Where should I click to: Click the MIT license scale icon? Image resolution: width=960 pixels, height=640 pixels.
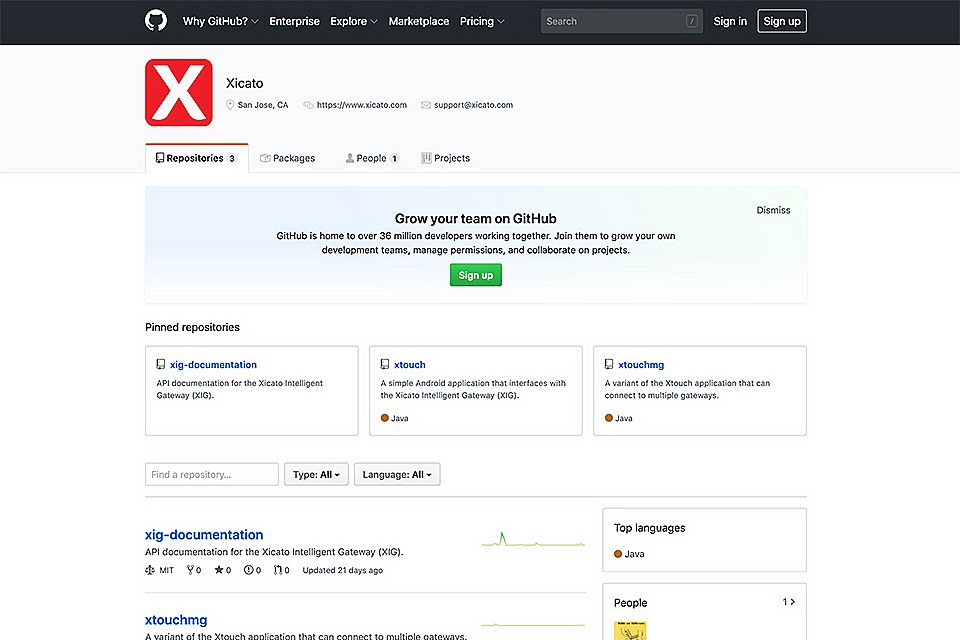pos(150,570)
